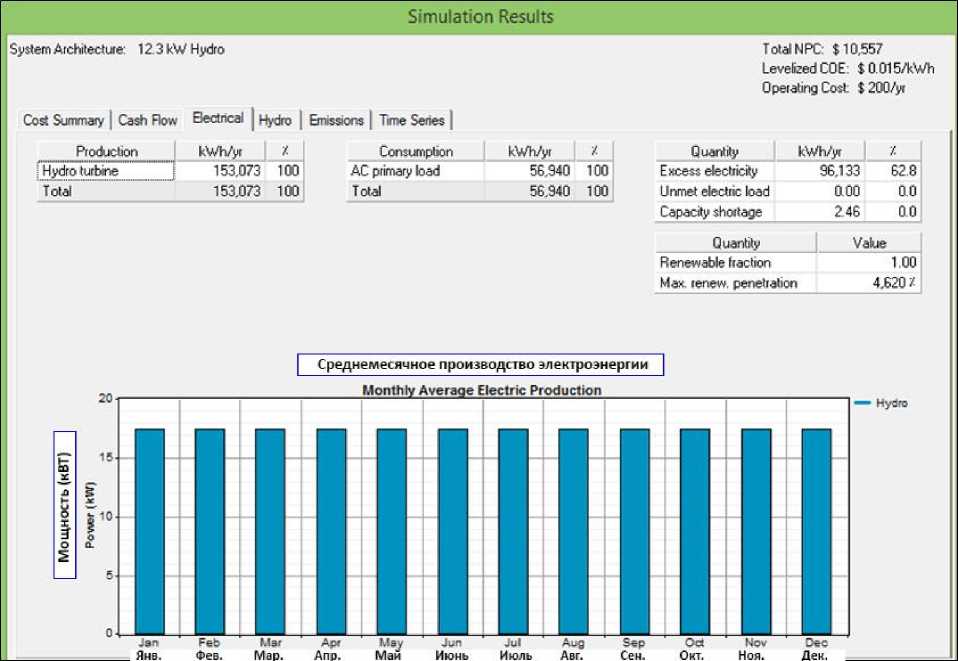The width and height of the screenshot is (958, 661).
Task: Go to the Hydro tab
Action: click(275, 120)
